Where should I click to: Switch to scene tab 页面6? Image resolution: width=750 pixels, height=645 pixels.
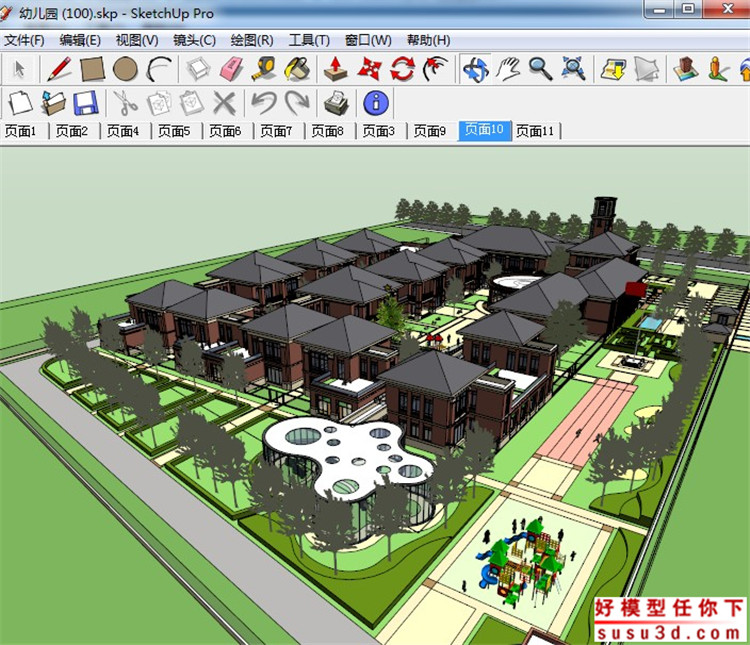click(226, 131)
